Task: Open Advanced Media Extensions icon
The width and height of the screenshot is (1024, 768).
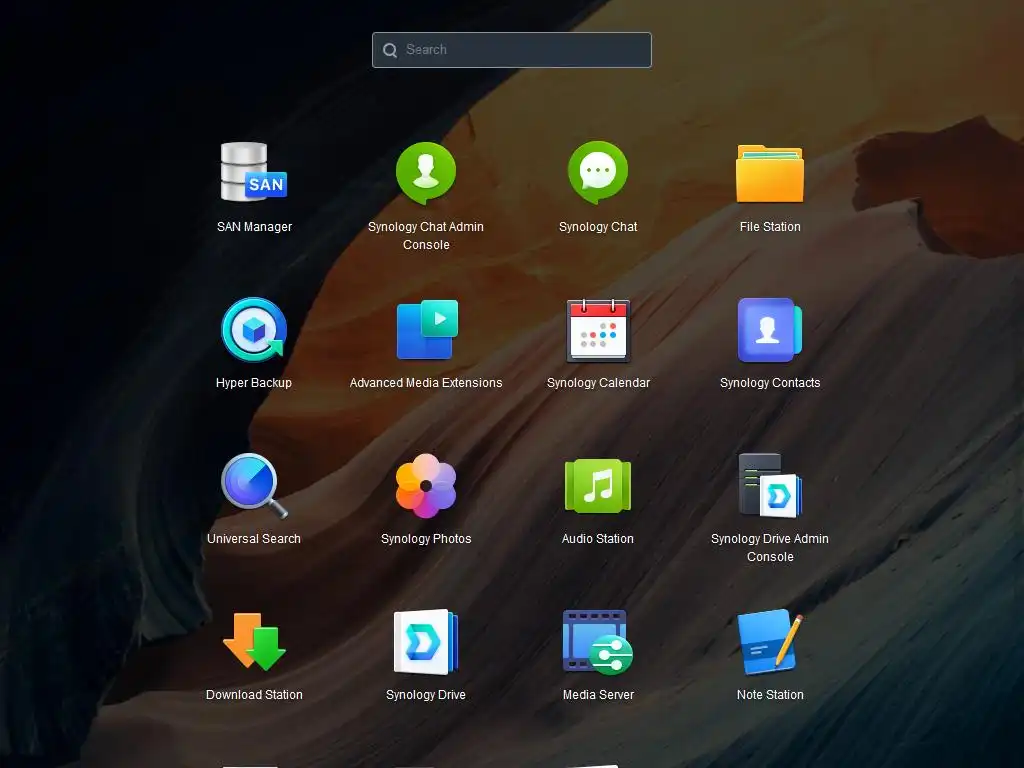Action: pyautogui.click(x=427, y=329)
